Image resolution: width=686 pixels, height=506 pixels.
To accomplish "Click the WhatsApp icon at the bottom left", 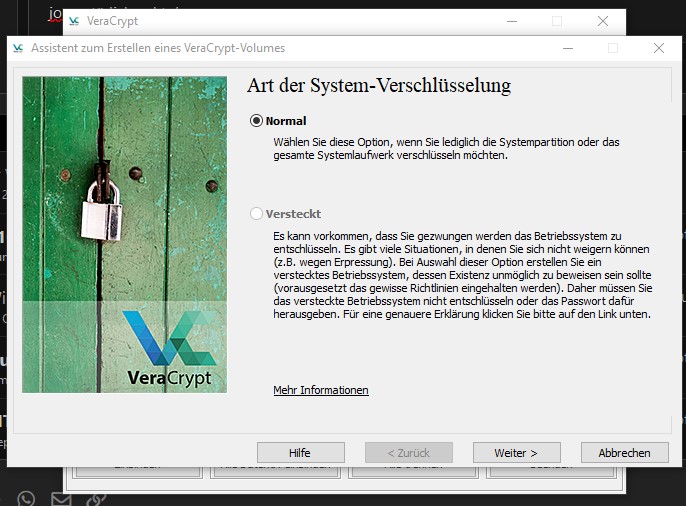I will [x=26, y=499].
